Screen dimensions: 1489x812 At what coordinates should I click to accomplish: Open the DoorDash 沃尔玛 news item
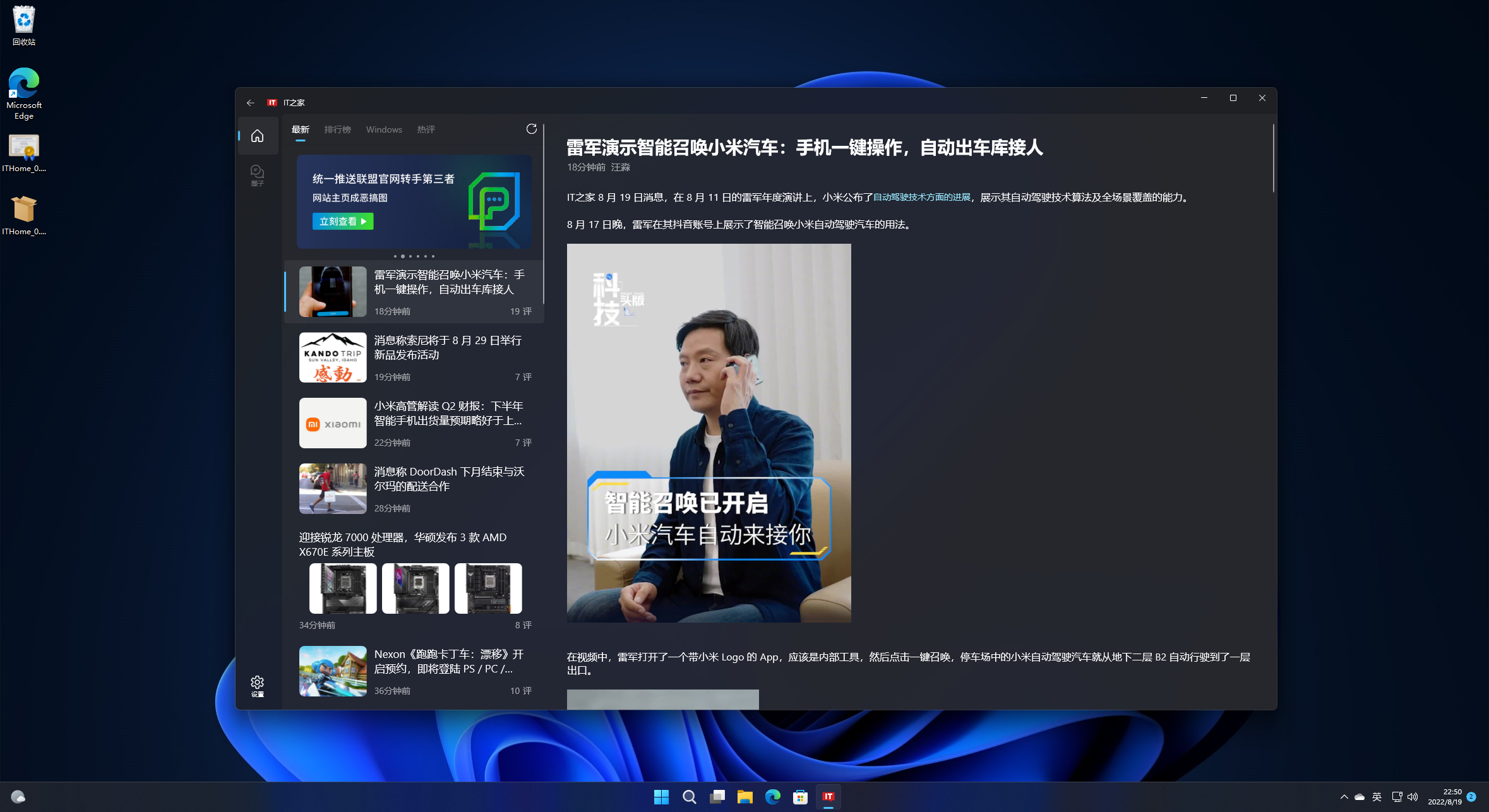[414, 489]
